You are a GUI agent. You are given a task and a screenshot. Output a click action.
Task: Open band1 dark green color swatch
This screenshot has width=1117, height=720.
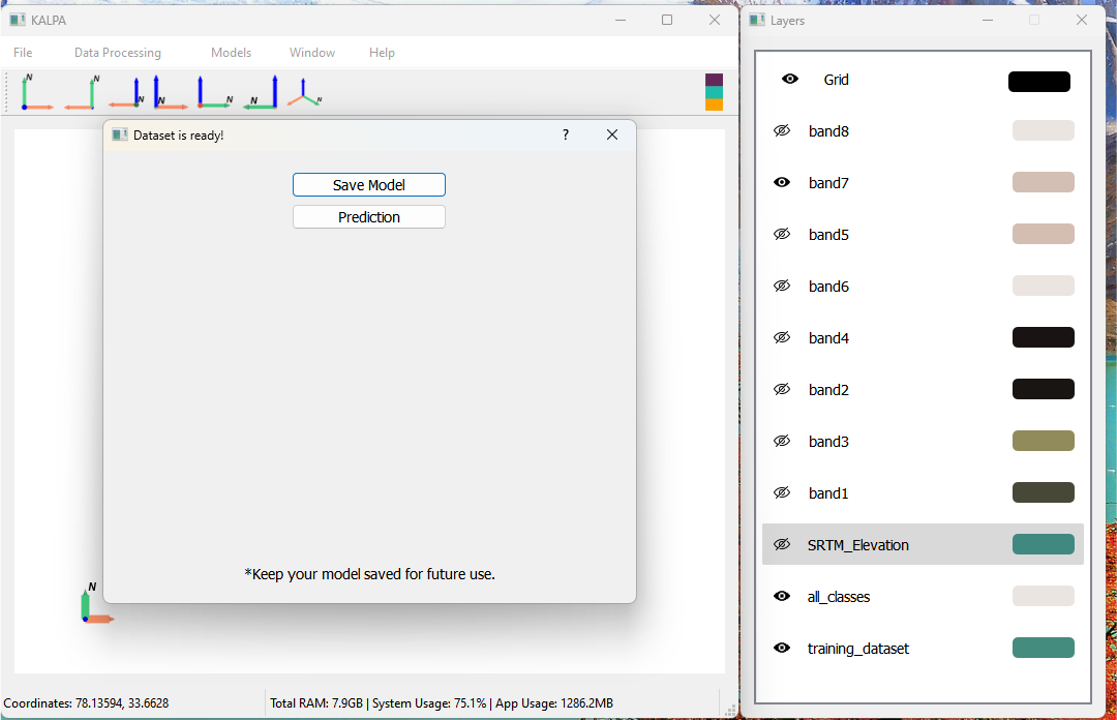click(1043, 492)
